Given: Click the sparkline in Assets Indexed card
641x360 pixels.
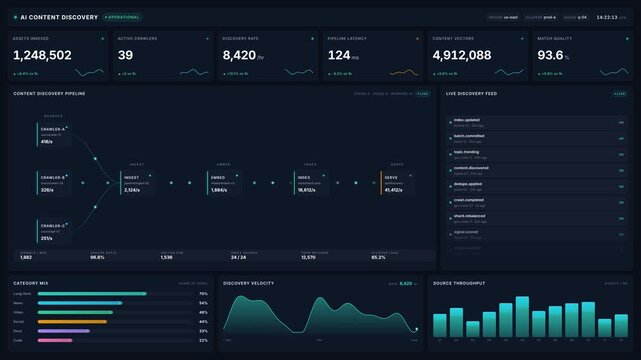Looking at the screenshot, I should 89,73.
